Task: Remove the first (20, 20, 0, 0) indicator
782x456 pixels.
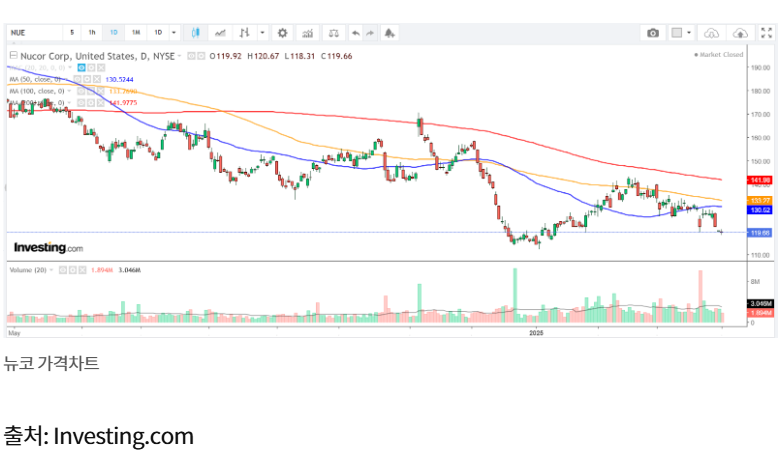Action: coord(101,67)
